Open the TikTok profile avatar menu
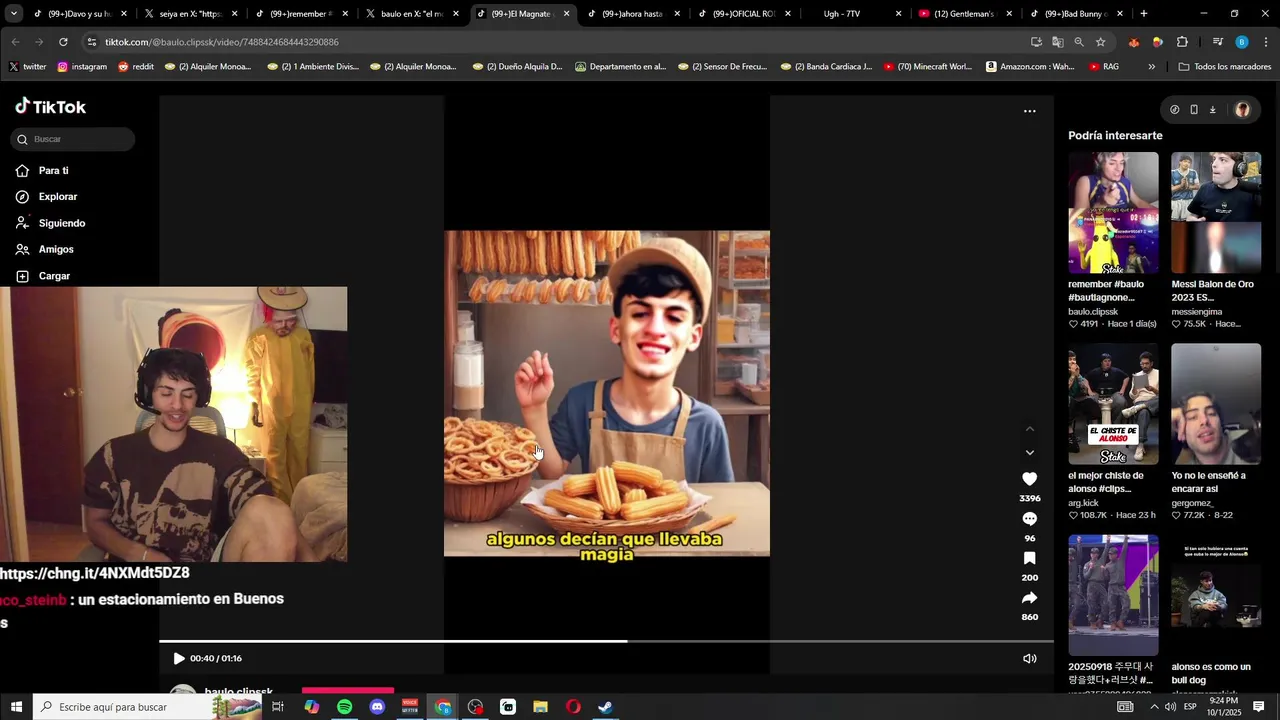This screenshot has width=1280, height=720. coord(1242,110)
